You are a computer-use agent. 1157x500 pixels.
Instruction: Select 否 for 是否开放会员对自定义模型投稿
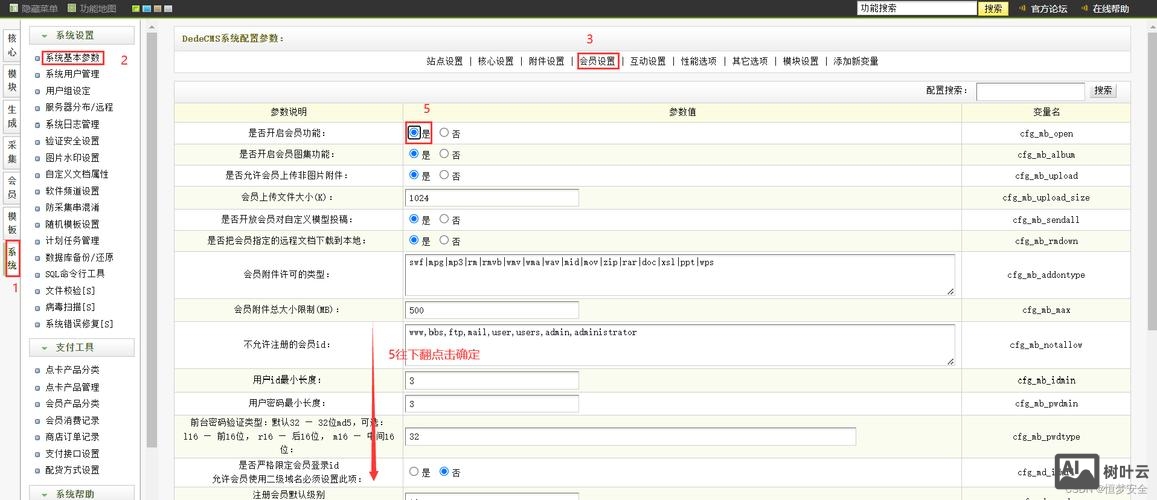pyautogui.click(x=443, y=219)
